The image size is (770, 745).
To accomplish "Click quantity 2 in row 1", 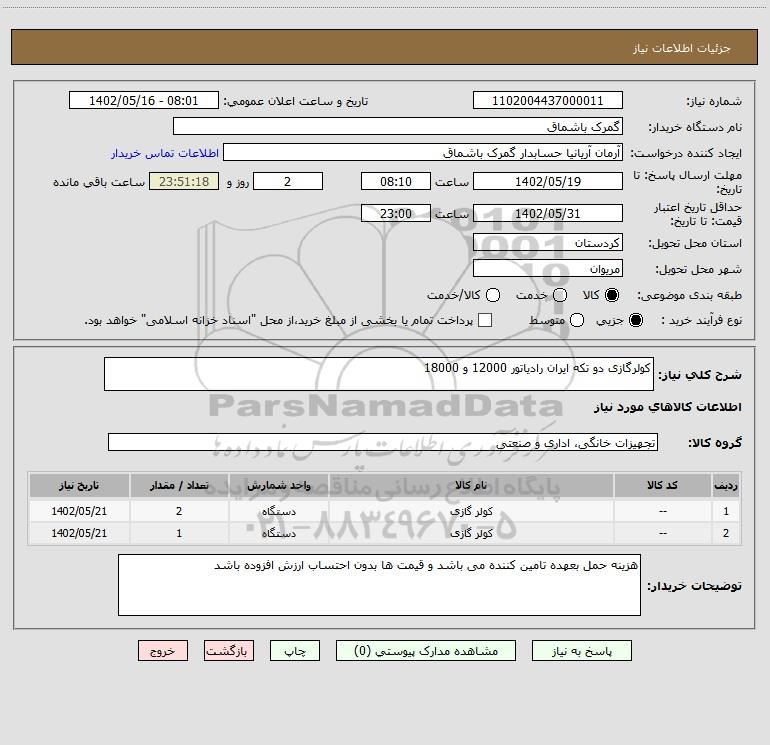I will coord(179,511).
